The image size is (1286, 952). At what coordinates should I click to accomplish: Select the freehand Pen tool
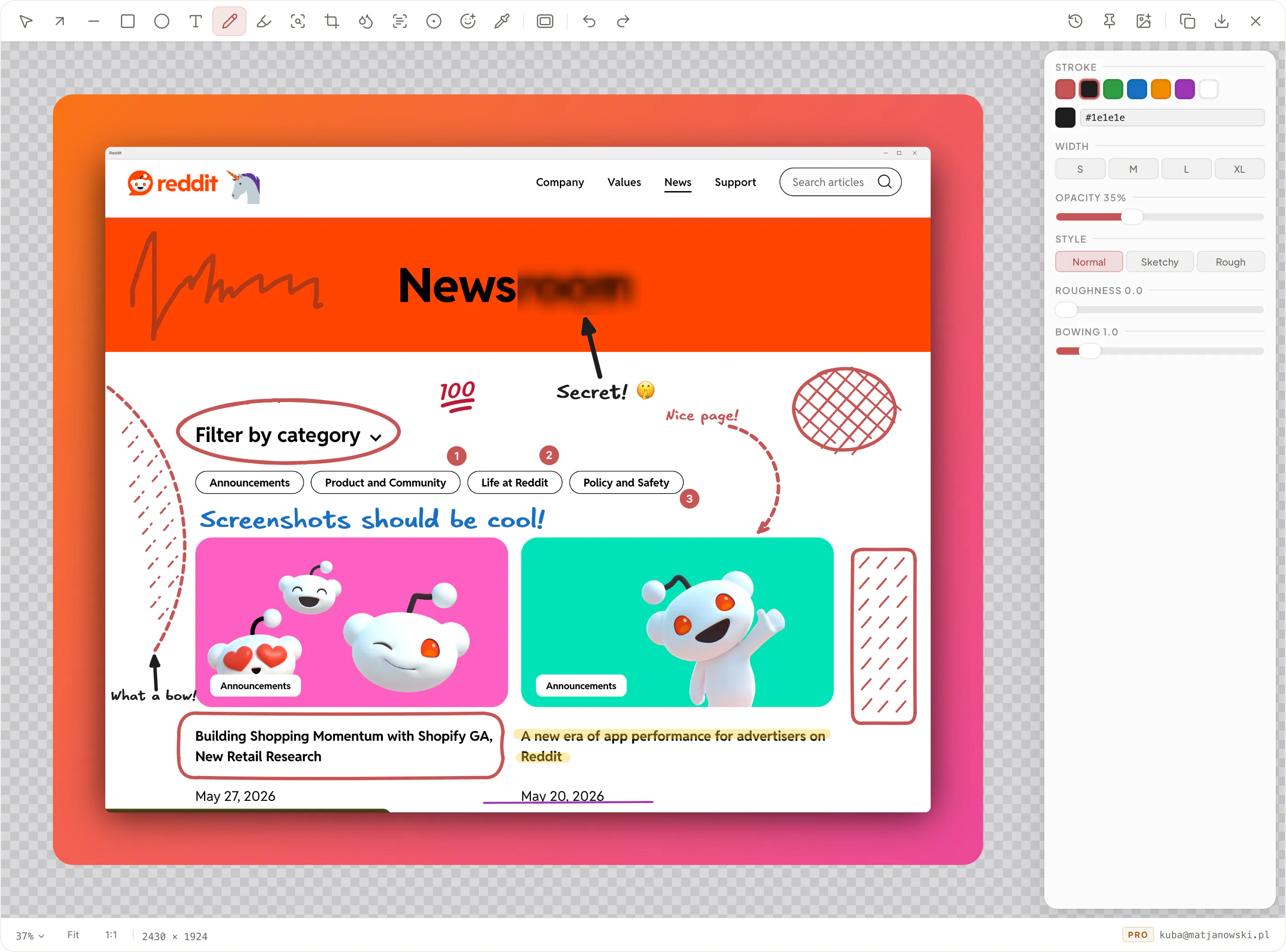pyautogui.click(x=229, y=21)
